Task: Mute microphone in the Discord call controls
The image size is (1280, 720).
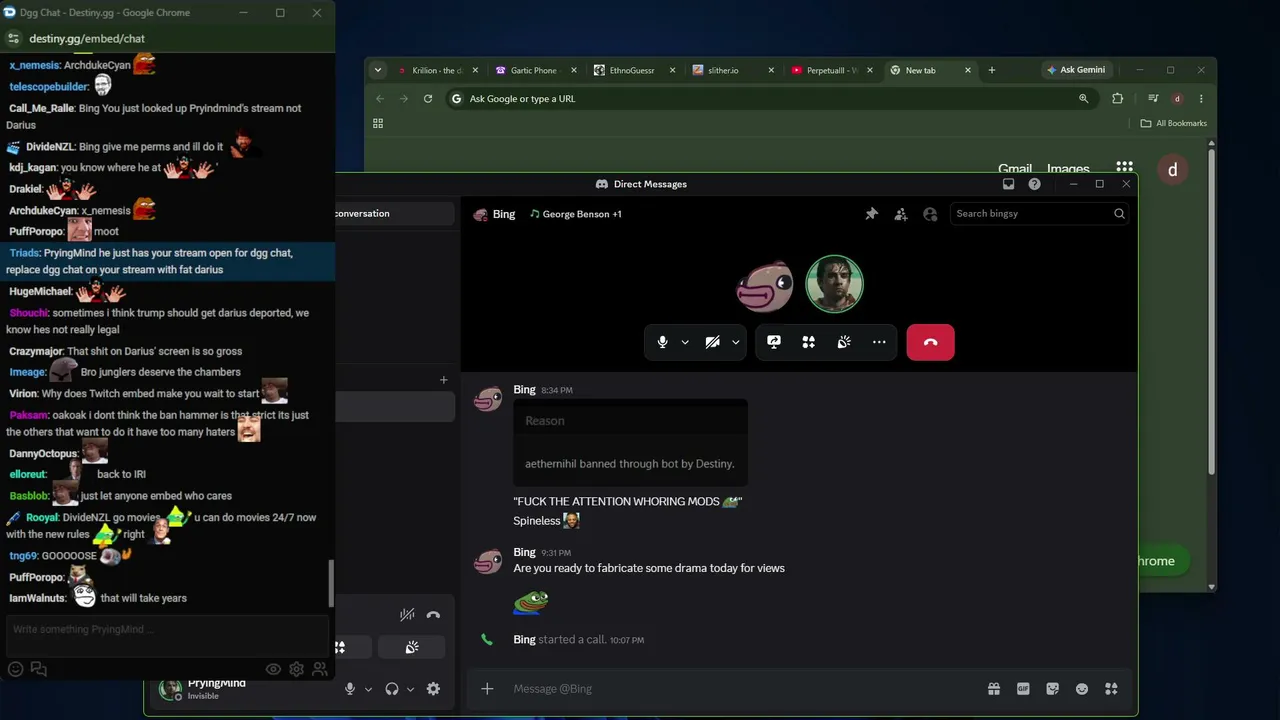Action: tap(662, 342)
